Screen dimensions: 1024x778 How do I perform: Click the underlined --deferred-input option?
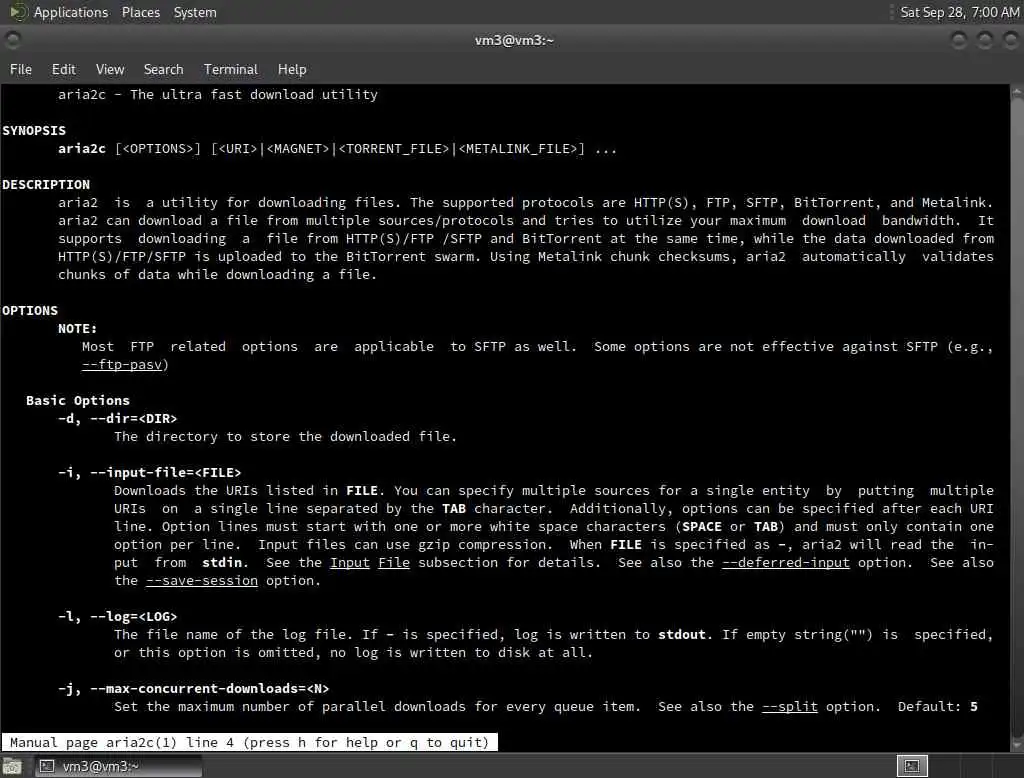786,562
